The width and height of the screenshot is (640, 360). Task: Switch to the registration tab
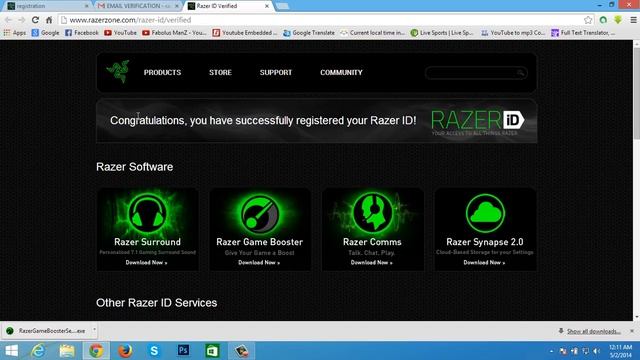coord(47,6)
